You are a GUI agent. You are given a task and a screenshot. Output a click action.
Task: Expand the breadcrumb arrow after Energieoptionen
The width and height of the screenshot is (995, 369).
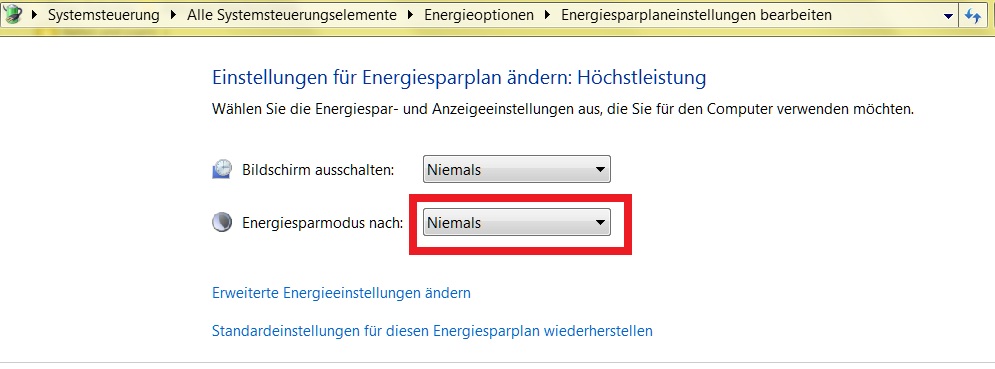548,15
